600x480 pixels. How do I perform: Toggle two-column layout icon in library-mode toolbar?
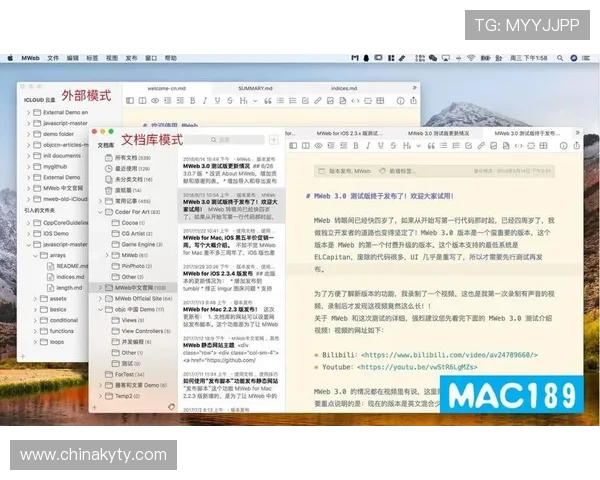(306, 146)
